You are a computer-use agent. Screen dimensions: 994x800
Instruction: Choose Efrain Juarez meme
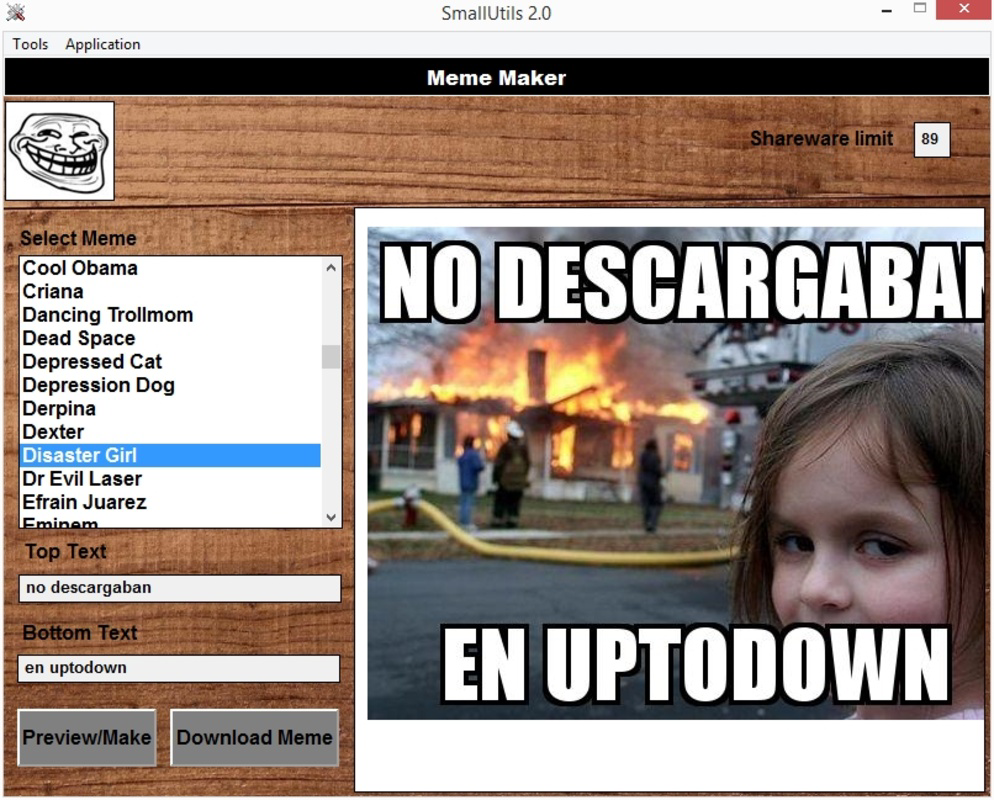click(170, 502)
